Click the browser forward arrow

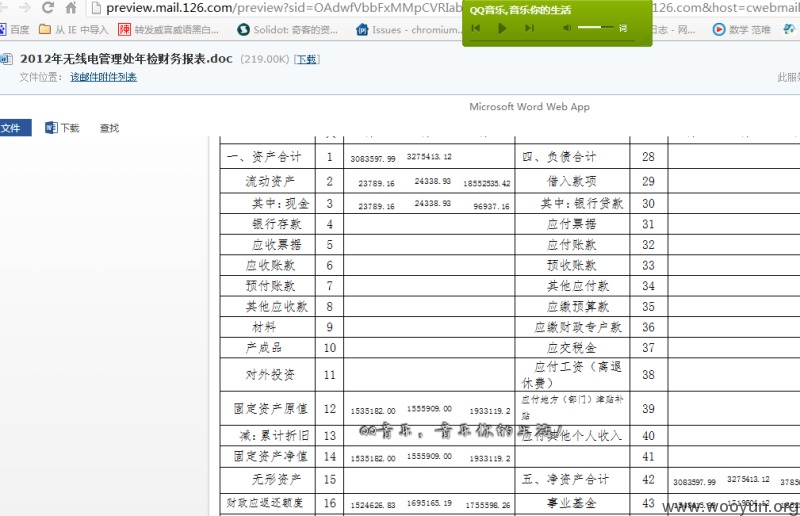pyautogui.click(x=24, y=7)
